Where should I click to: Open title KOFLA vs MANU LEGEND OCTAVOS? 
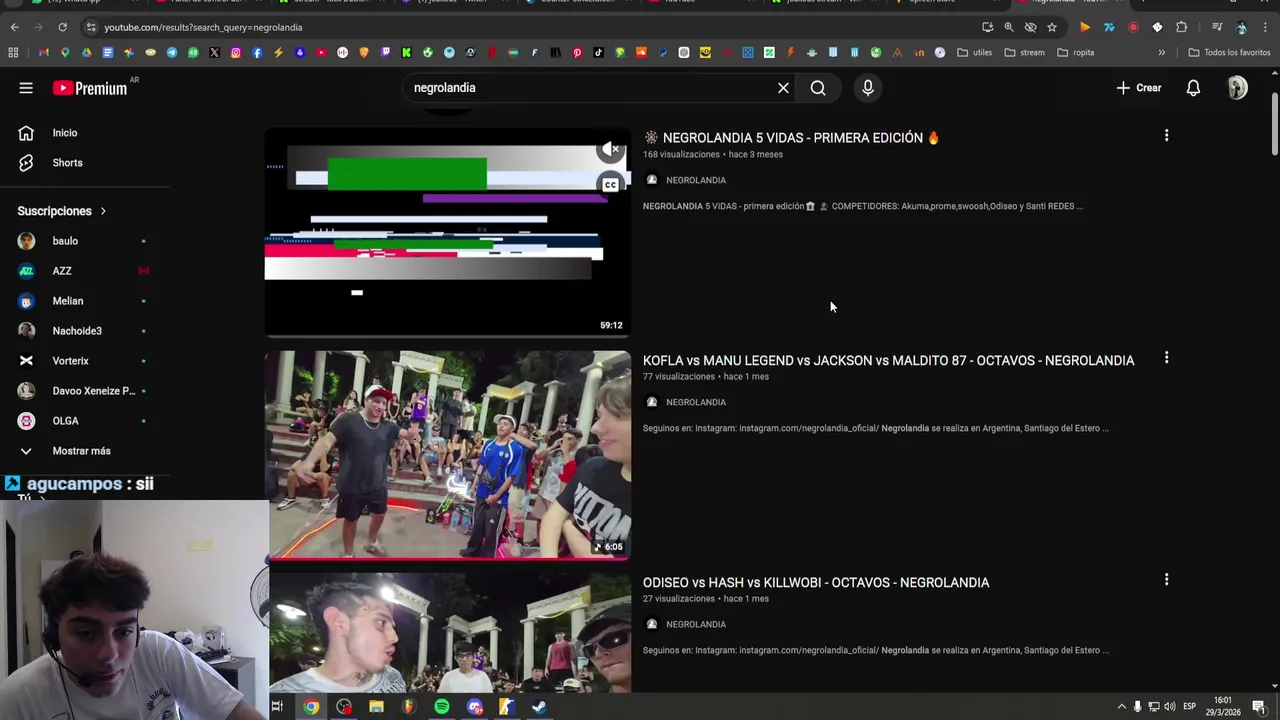[888, 360]
